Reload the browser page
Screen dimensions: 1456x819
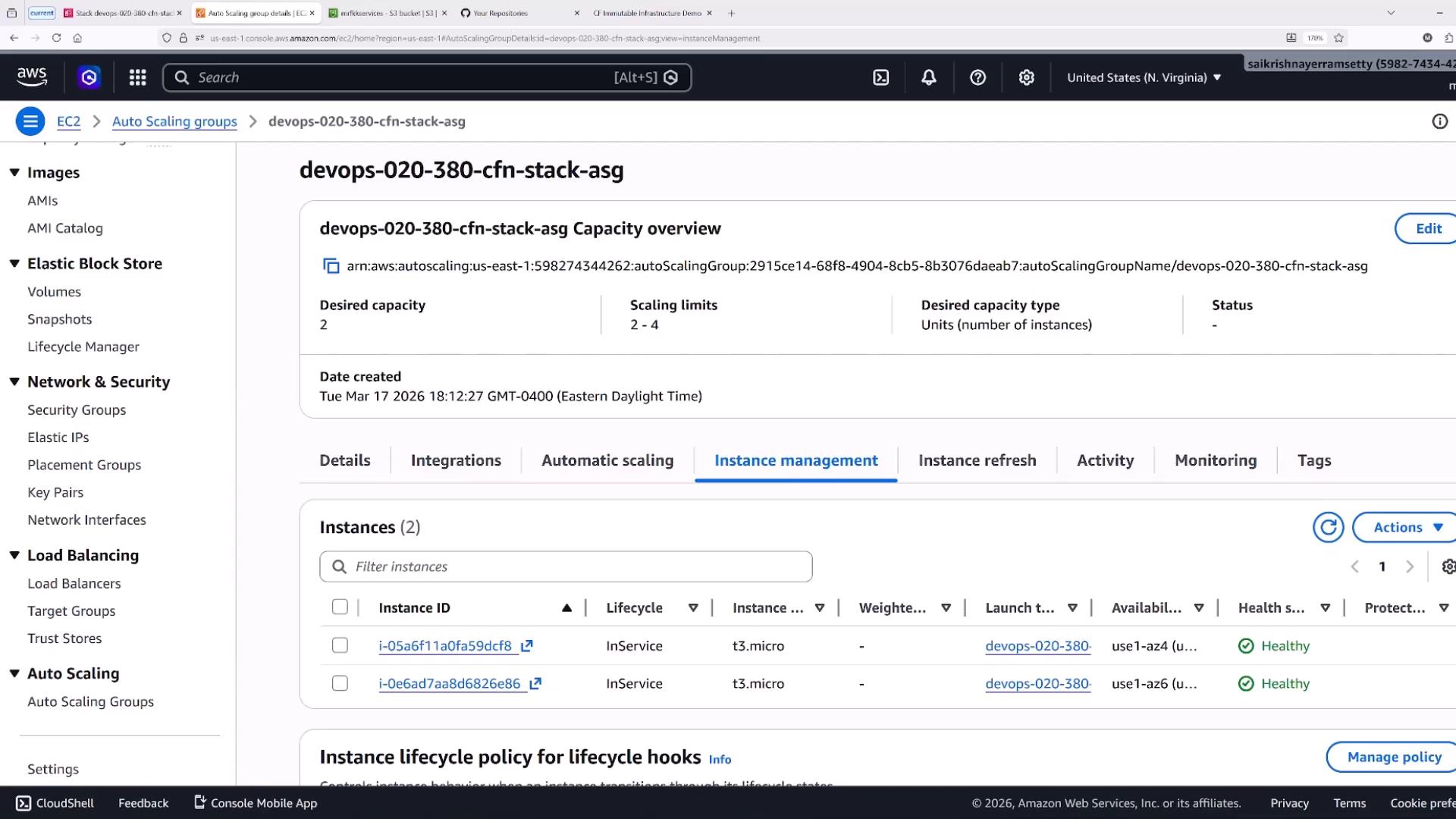click(56, 38)
